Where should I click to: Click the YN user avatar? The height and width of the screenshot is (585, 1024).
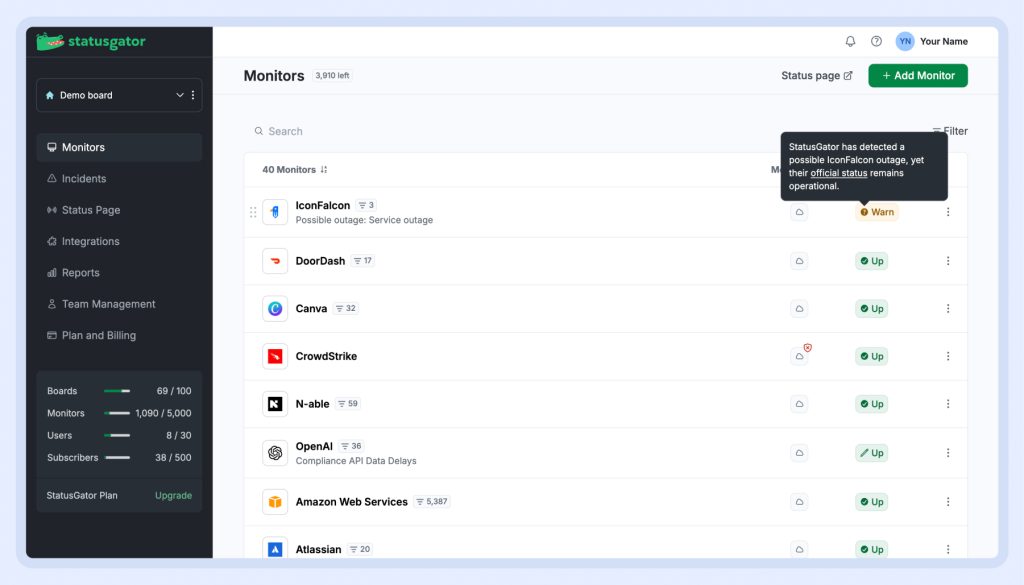(x=905, y=41)
